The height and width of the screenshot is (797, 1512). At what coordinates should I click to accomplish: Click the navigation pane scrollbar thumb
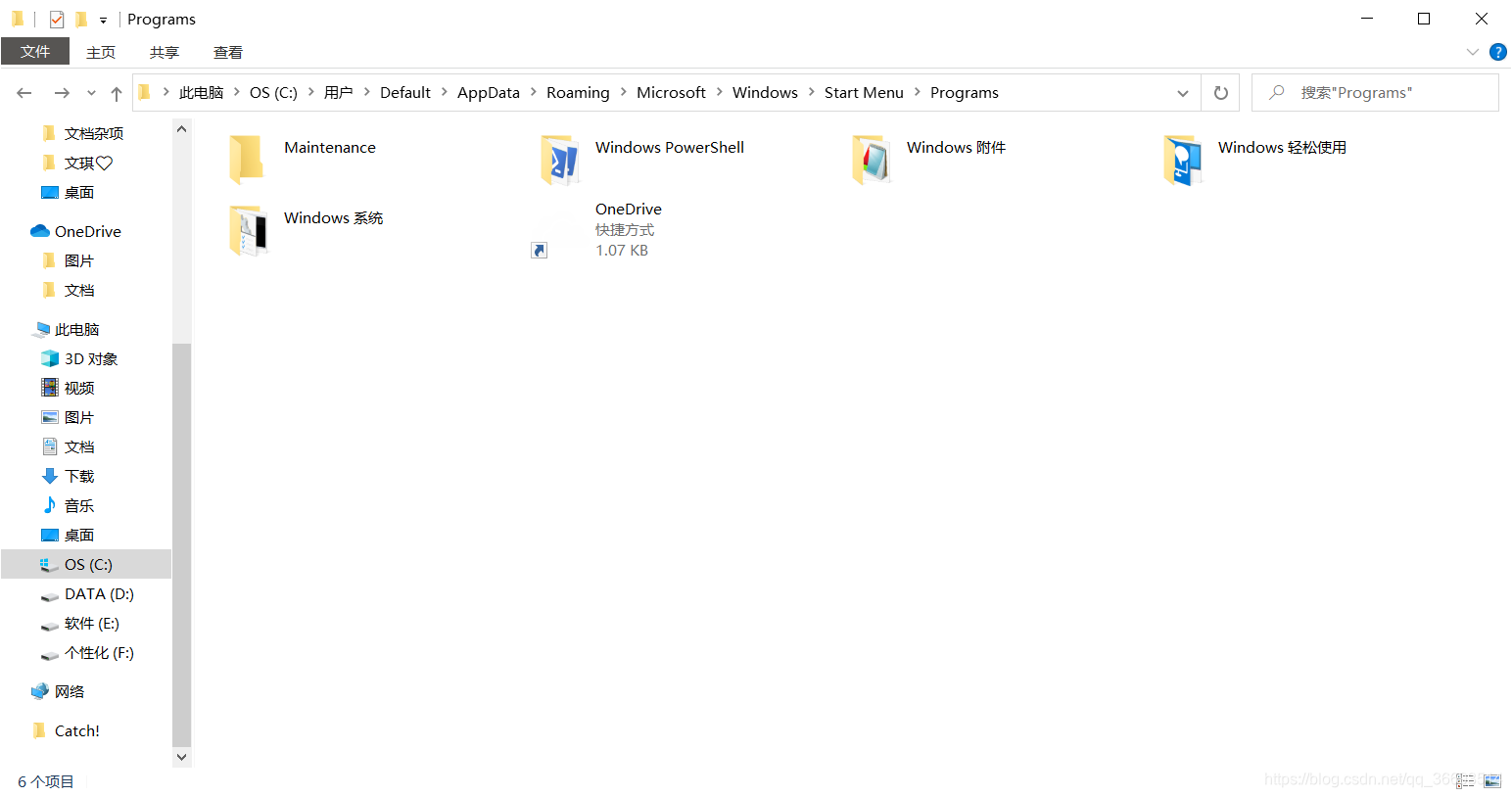pos(181,545)
